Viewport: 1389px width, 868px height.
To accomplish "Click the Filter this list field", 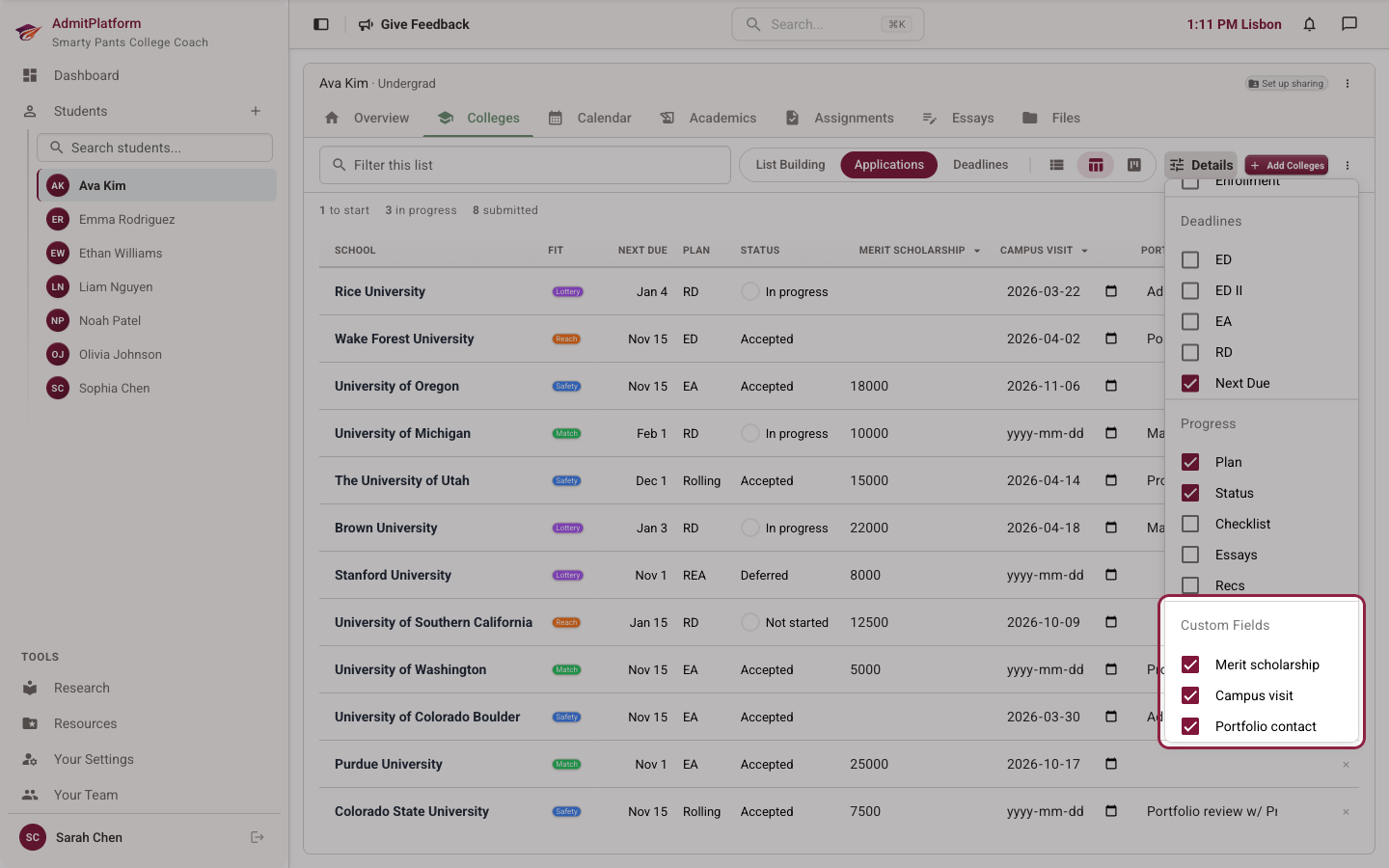I will pyautogui.click(x=525, y=165).
